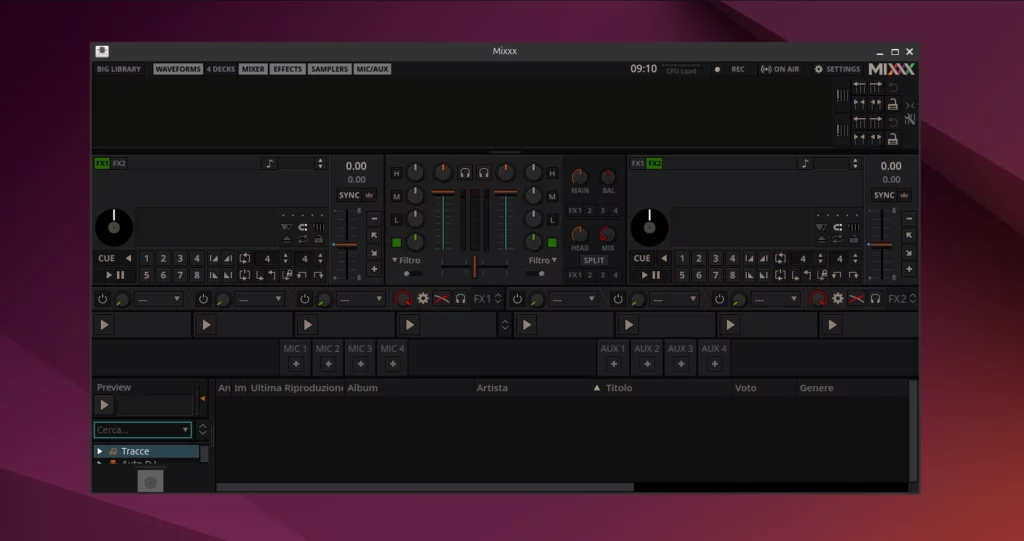Enable third effect power in FX2 unit
This screenshot has height=541, width=1024.
click(719, 299)
